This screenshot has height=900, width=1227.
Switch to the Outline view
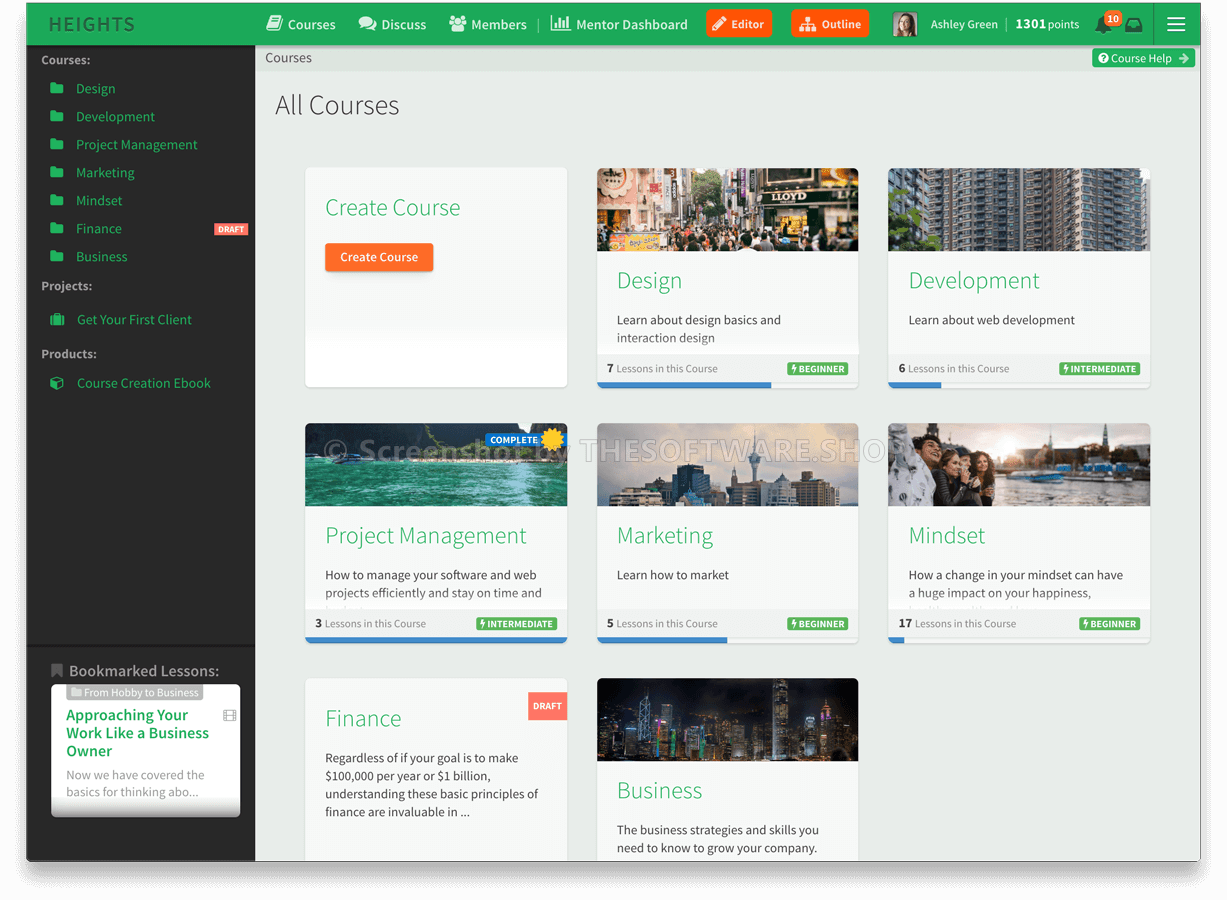pos(830,23)
